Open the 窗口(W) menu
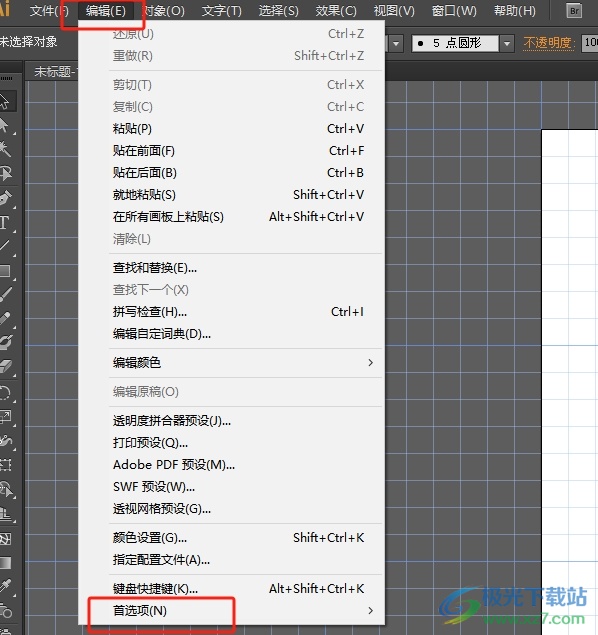This screenshot has height=635, width=598. click(x=454, y=11)
